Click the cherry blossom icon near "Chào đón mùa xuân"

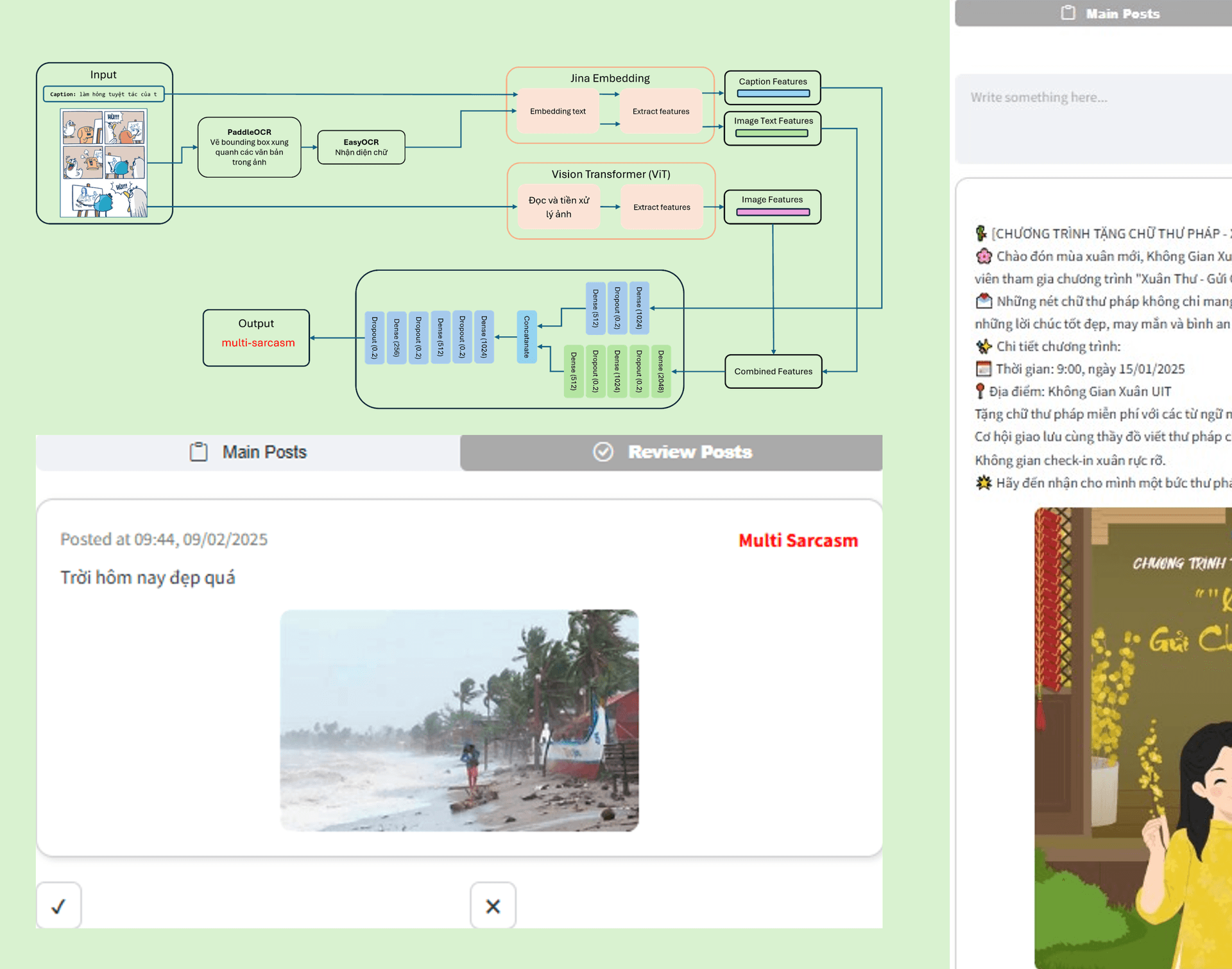tap(984, 256)
